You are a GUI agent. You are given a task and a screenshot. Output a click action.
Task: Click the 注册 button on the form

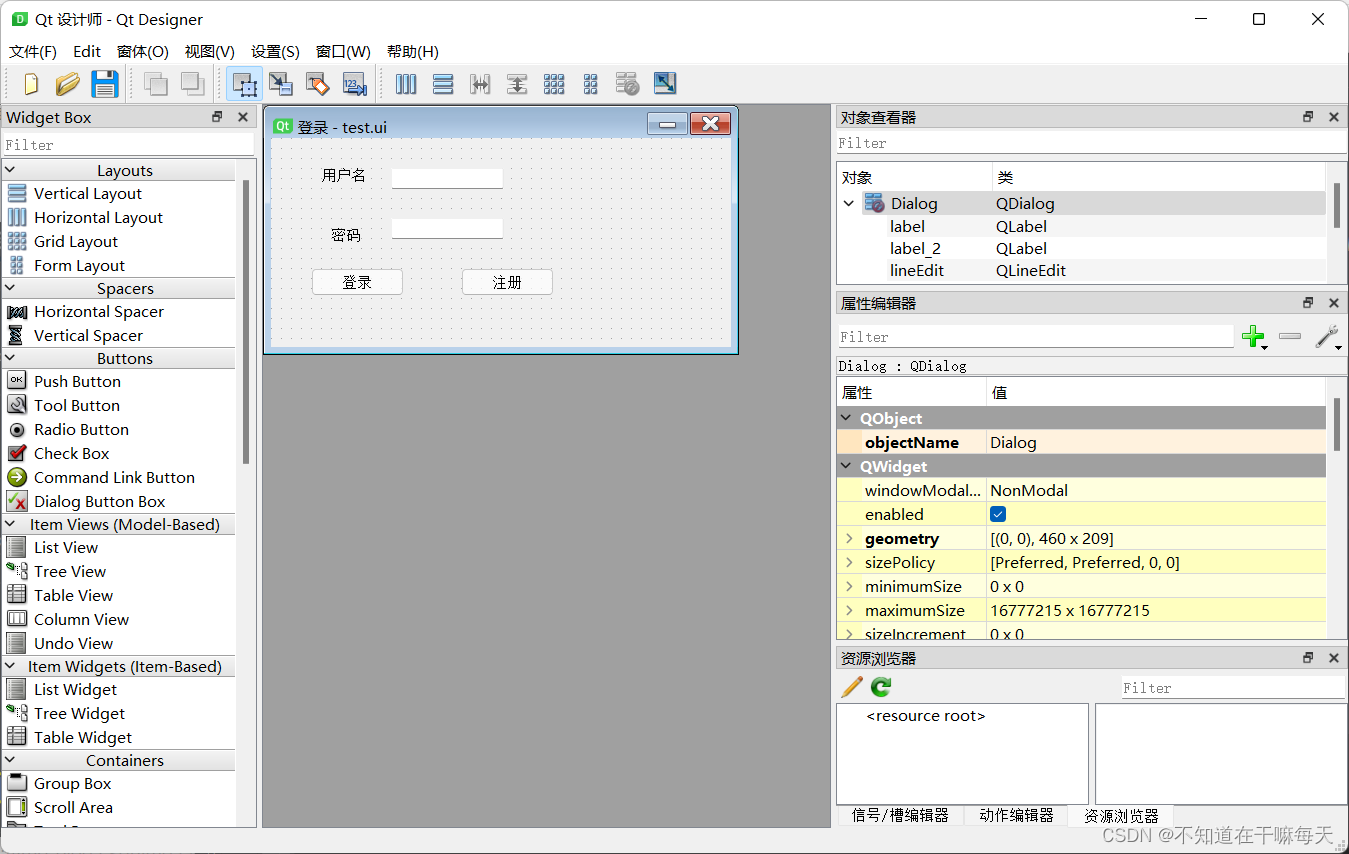click(x=507, y=282)
